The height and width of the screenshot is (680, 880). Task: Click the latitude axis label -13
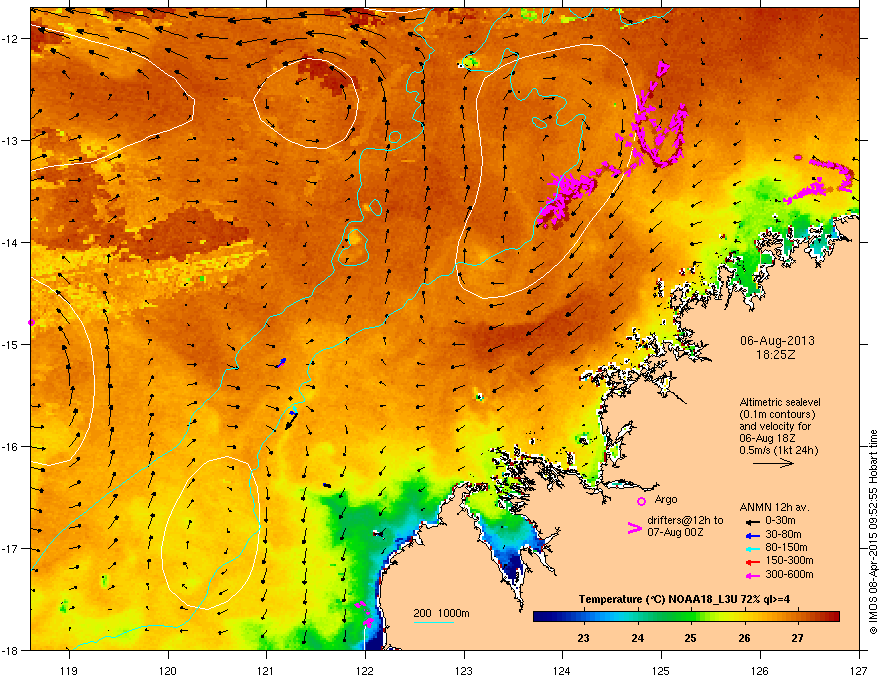coord(10,140)
